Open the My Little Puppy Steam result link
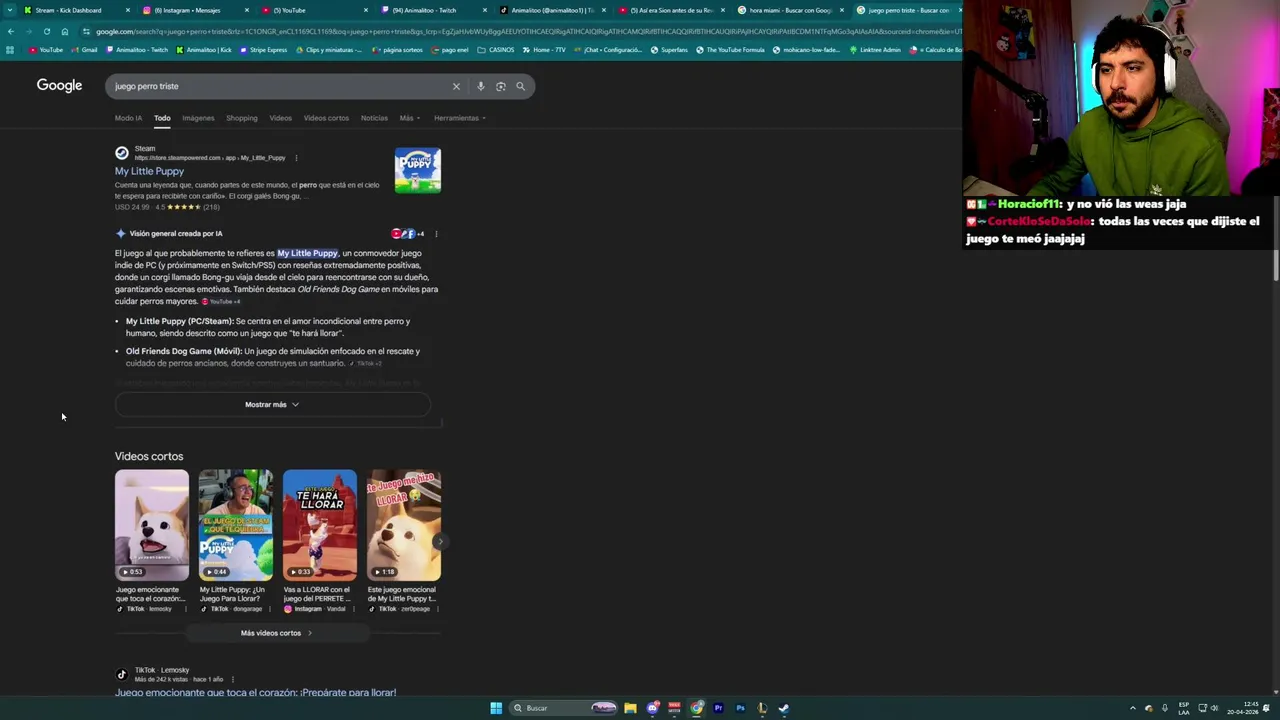1280x720 pixels. pos(149,171)
